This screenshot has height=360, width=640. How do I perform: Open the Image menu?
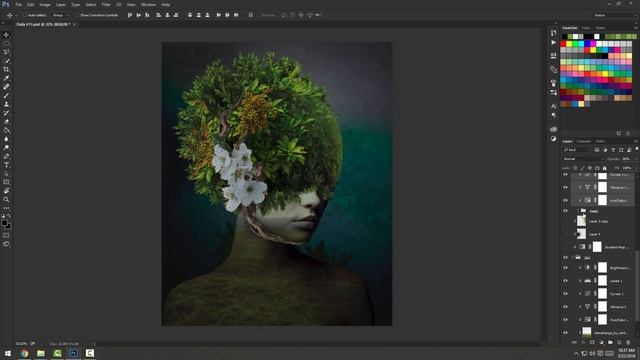pyautogui.click(x=45, y=4)
